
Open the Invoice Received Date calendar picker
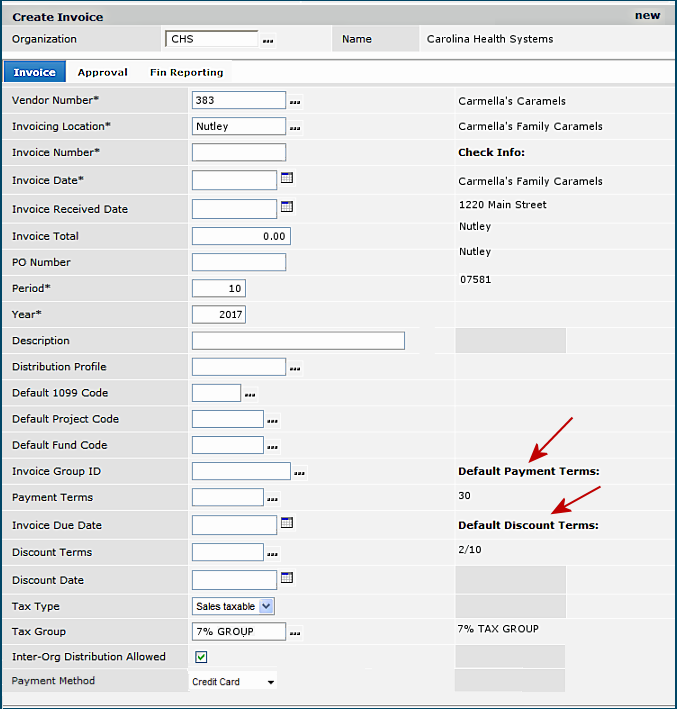tap(287, 208)
